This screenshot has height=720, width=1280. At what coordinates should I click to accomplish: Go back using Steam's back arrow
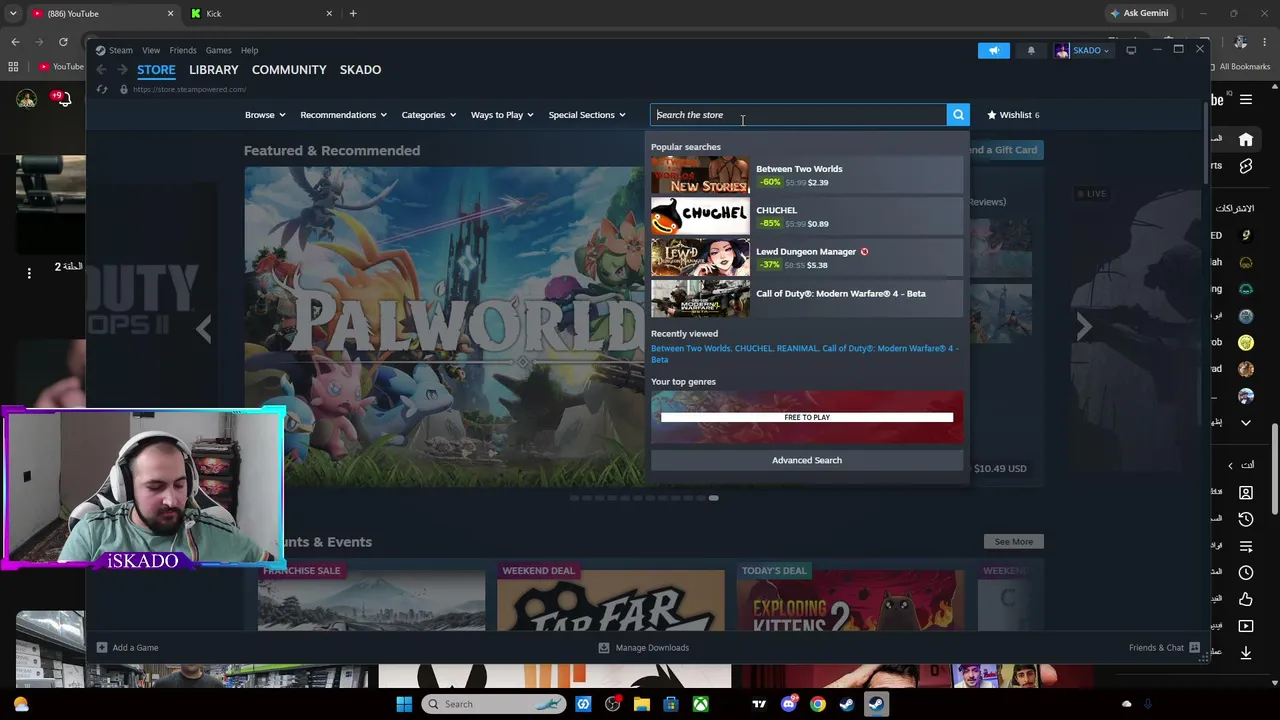tap(102, 70)
